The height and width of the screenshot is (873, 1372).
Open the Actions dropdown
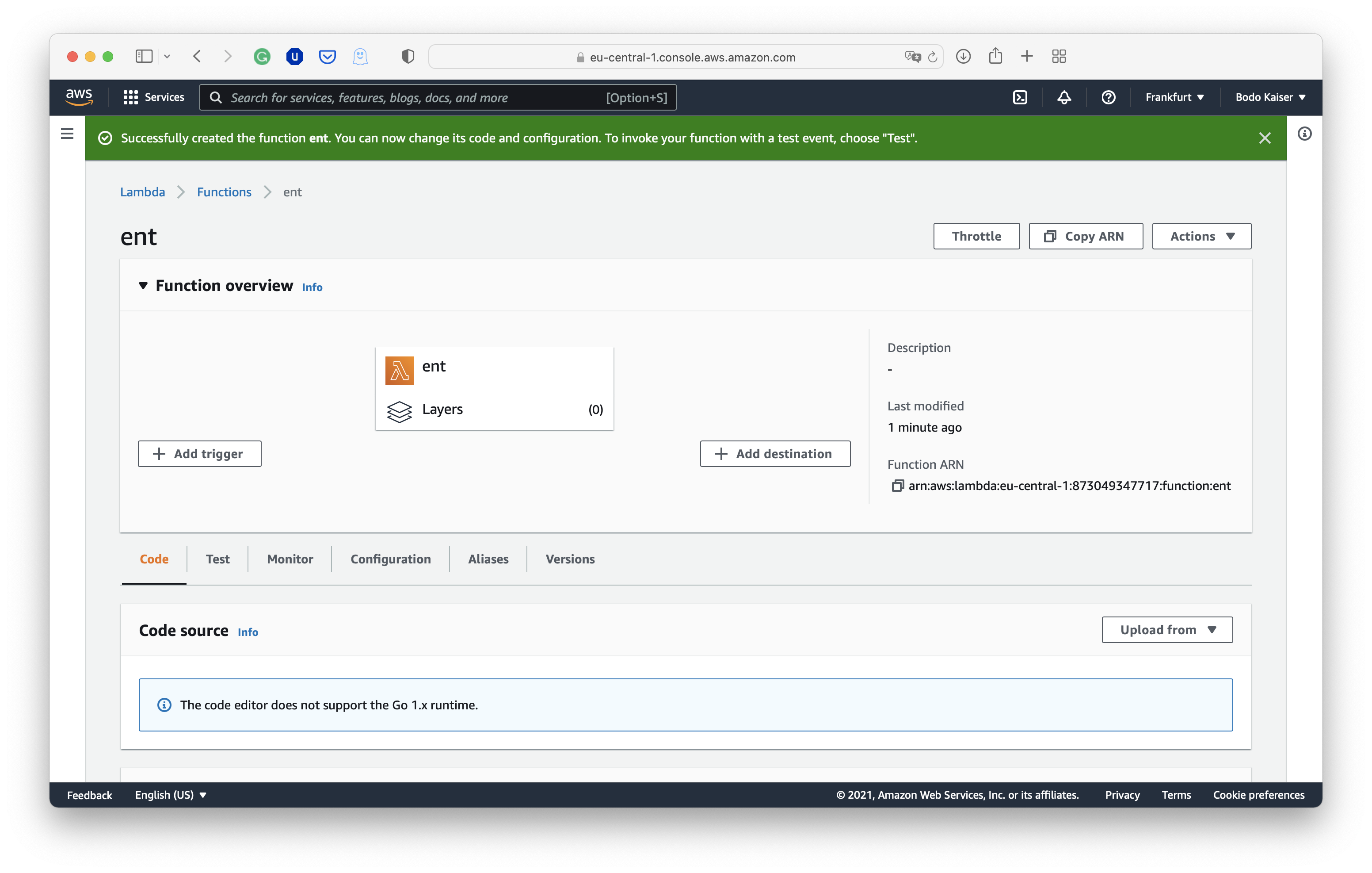[1201, 236]
